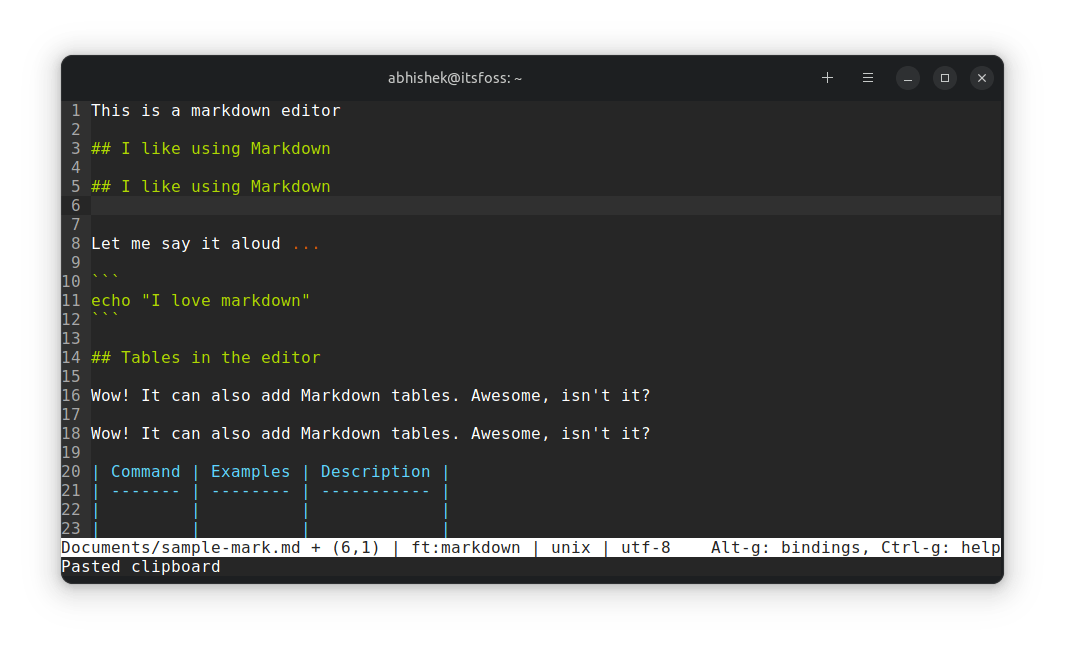Image resolution: width=1065 pixels, height=651 pixels.
Task: Click the orange ellipsis on line 8
Action: coord(306,246)
